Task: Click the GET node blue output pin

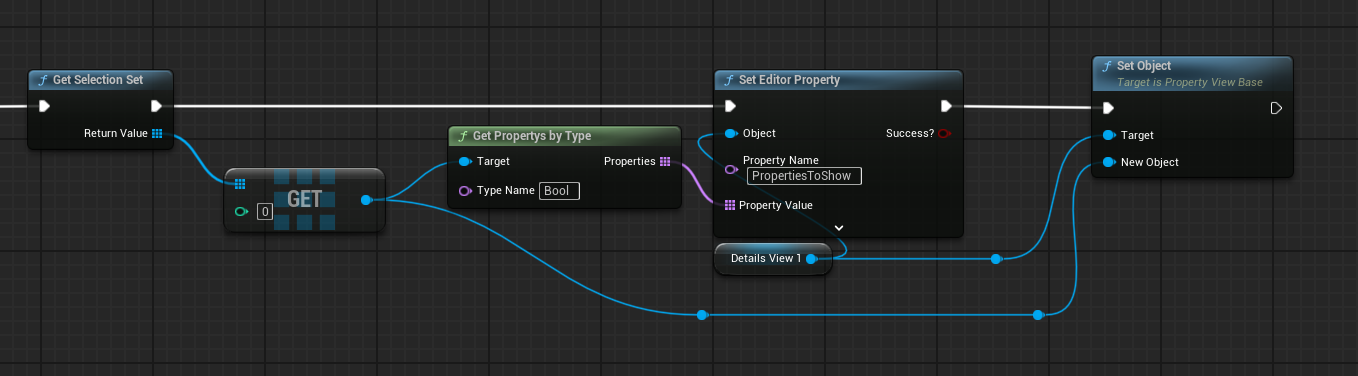Action: tap(366, 201)
